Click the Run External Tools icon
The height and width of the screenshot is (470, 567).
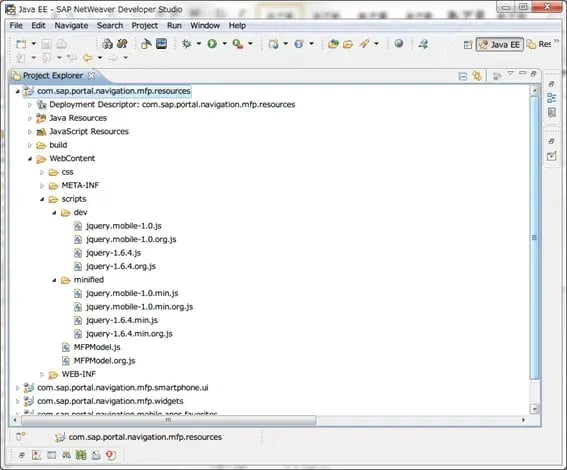[x=238, y=44]
